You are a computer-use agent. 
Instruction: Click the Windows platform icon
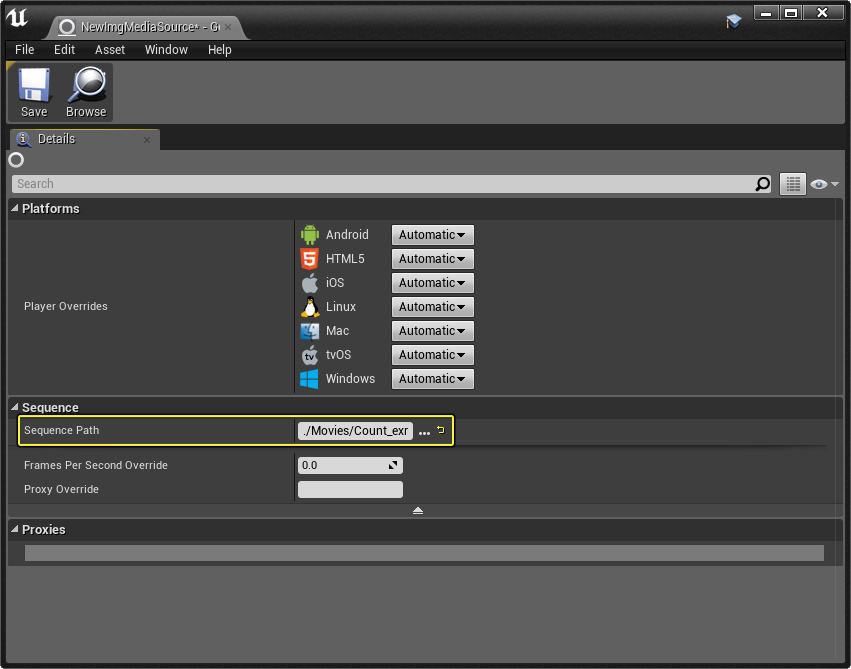(309, 379)
